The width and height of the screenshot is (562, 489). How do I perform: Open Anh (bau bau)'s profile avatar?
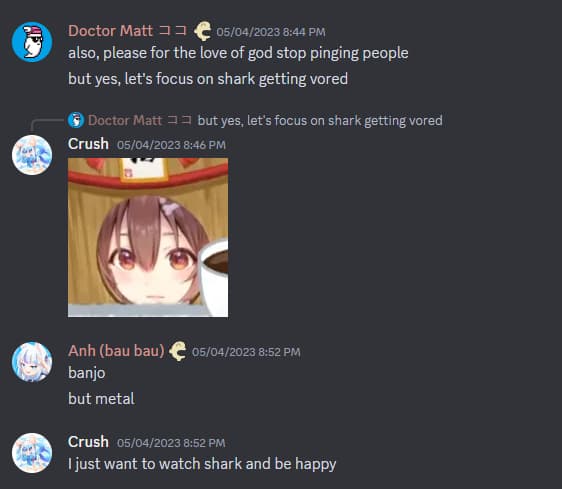(32, 362)
